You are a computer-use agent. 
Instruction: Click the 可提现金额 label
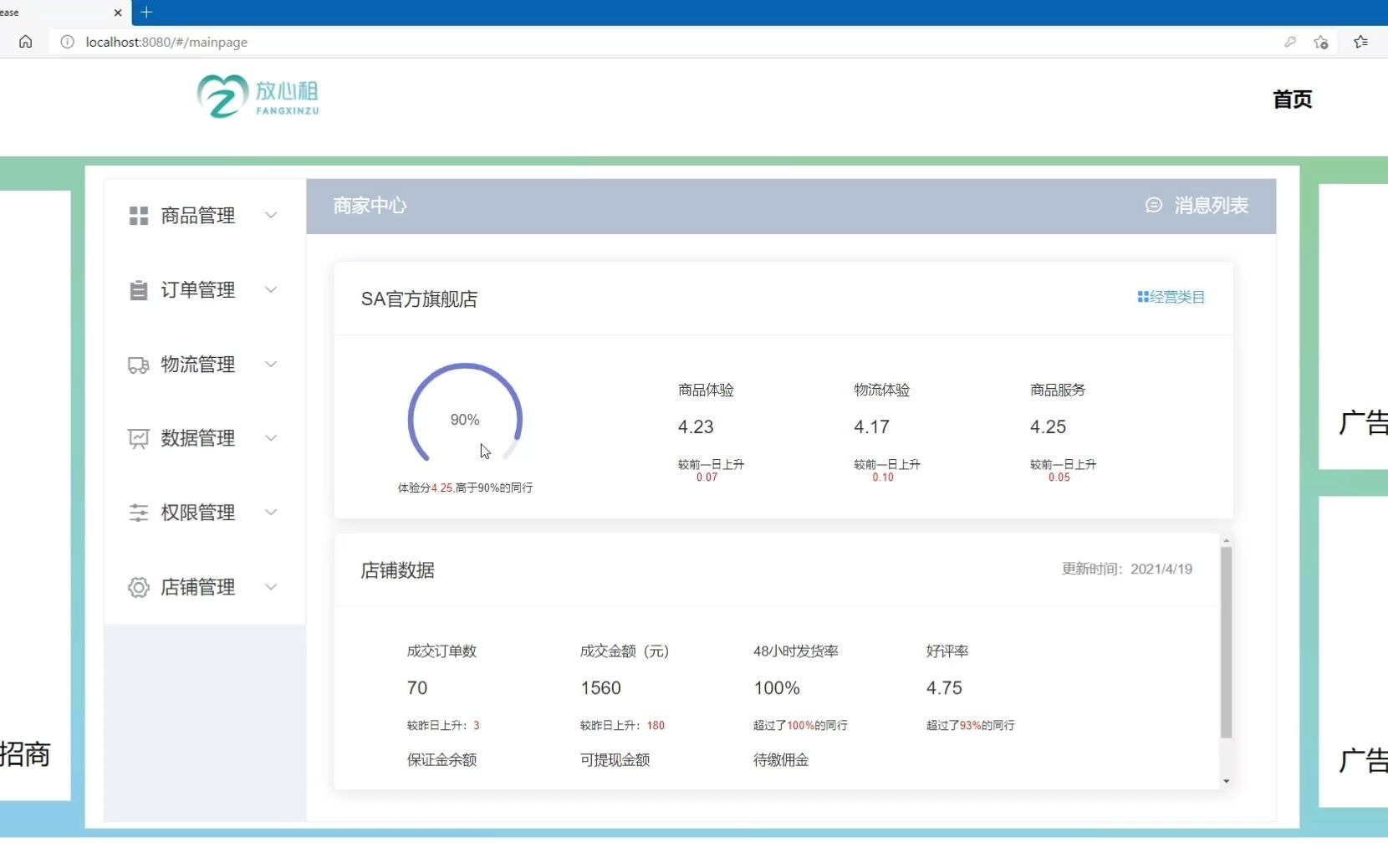(x=615, y=760)
